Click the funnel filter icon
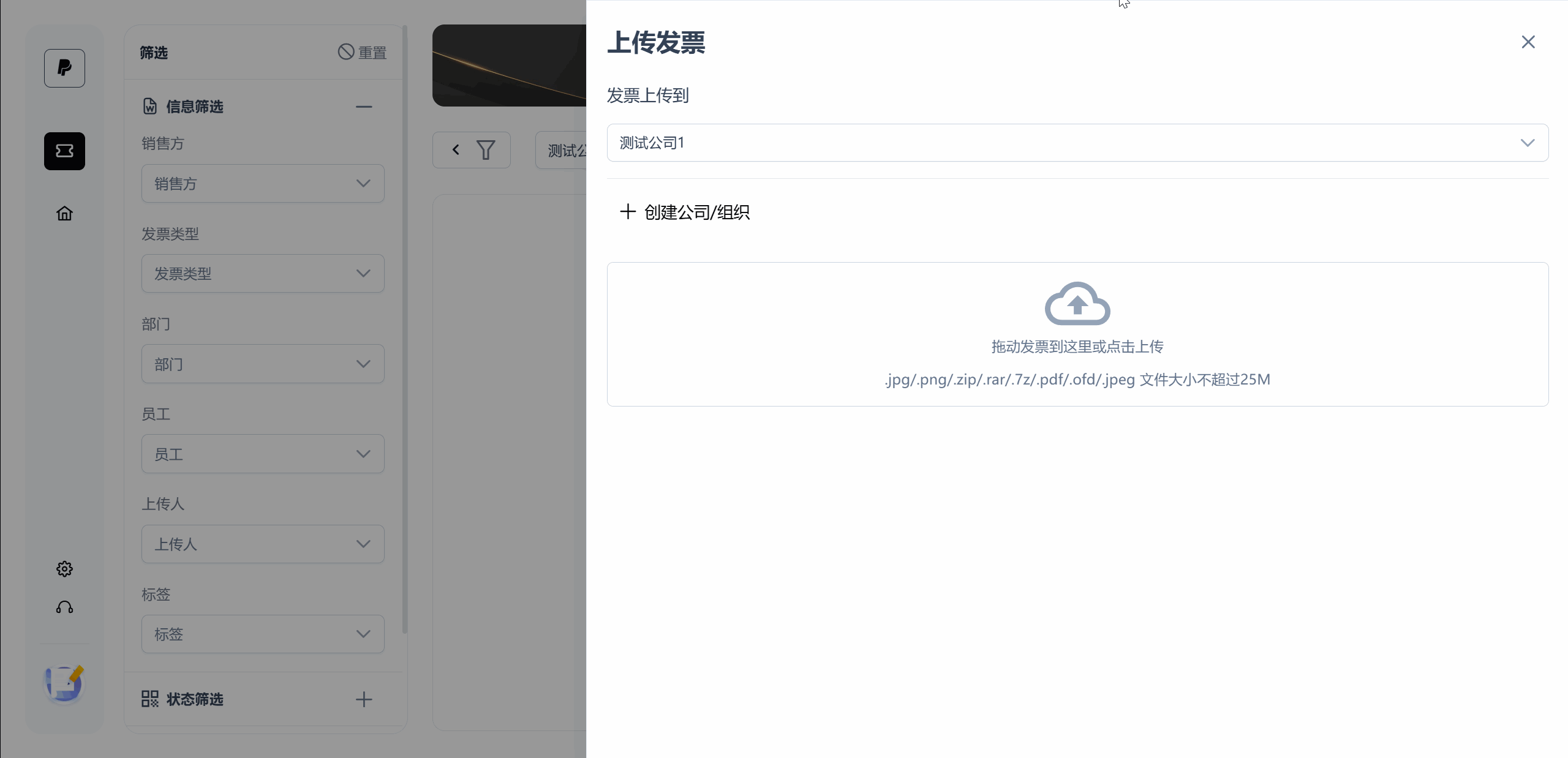The width and height of the screenshot is (1568, 758). 486,150
